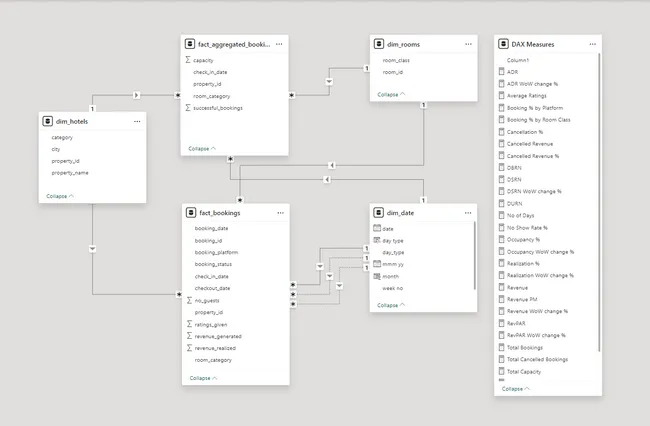Click the calendar icon next to date field

tap(376, 229)
